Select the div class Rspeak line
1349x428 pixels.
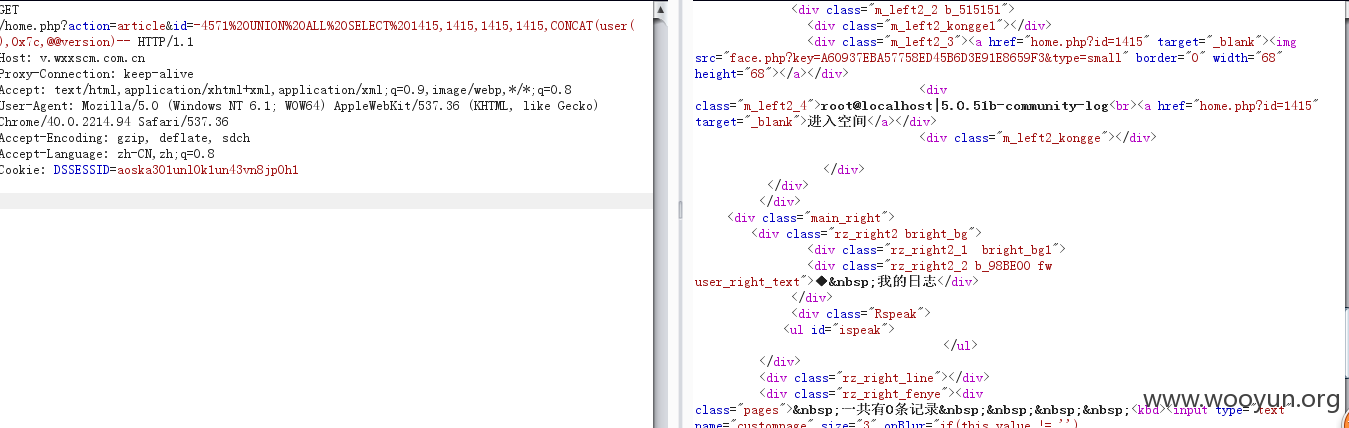click(860, 314)
